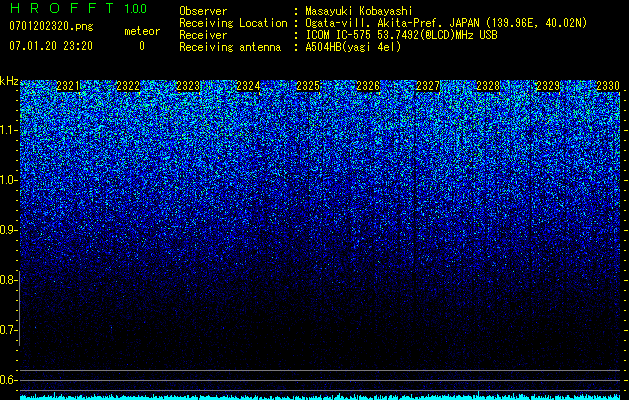Click the kHz axis unit label

pyautogui.click(x=9, y=82)
